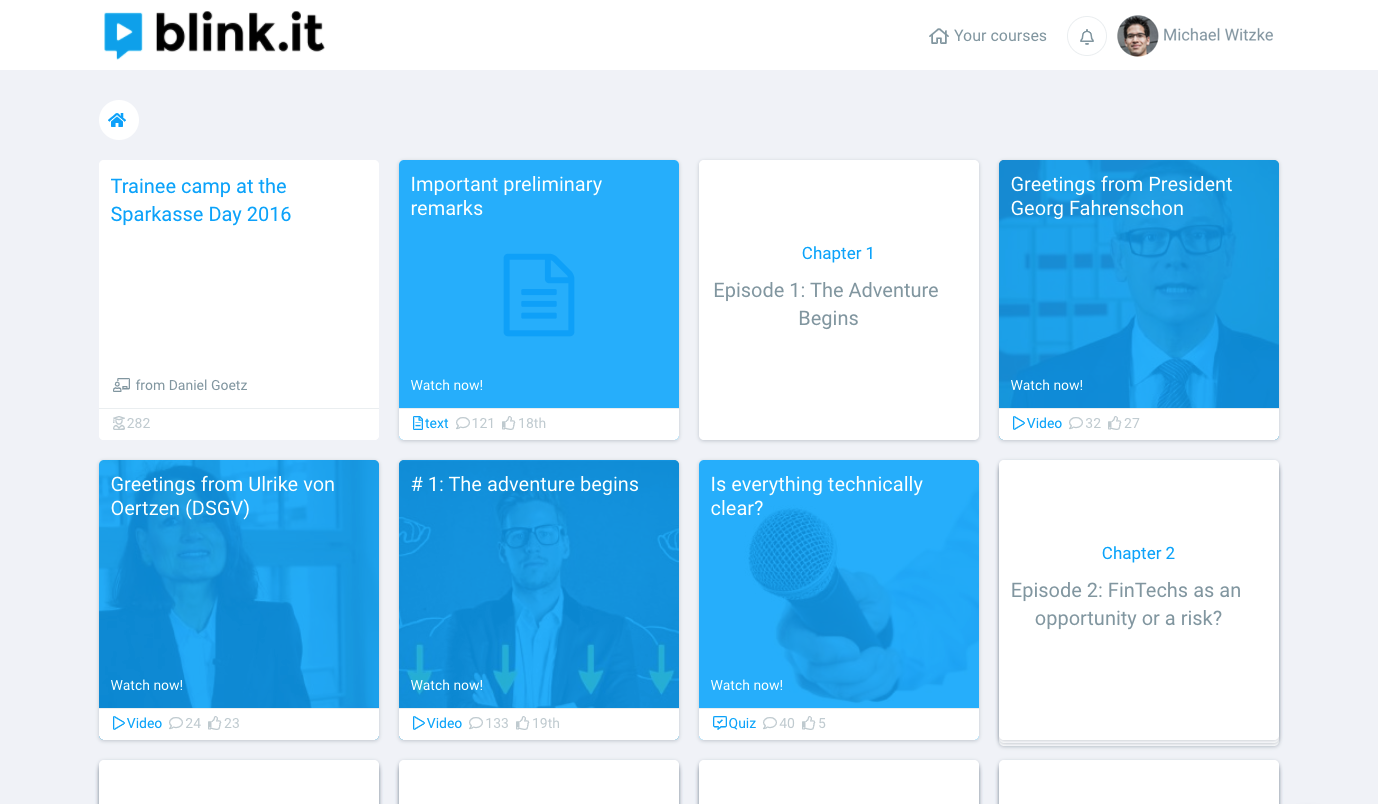
Task: Click Watch now! on technically clear card
Action: (747, 685)
